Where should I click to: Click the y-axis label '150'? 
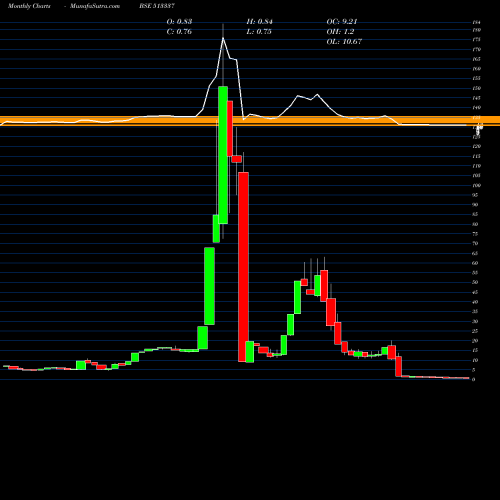[x=477, y=88]
